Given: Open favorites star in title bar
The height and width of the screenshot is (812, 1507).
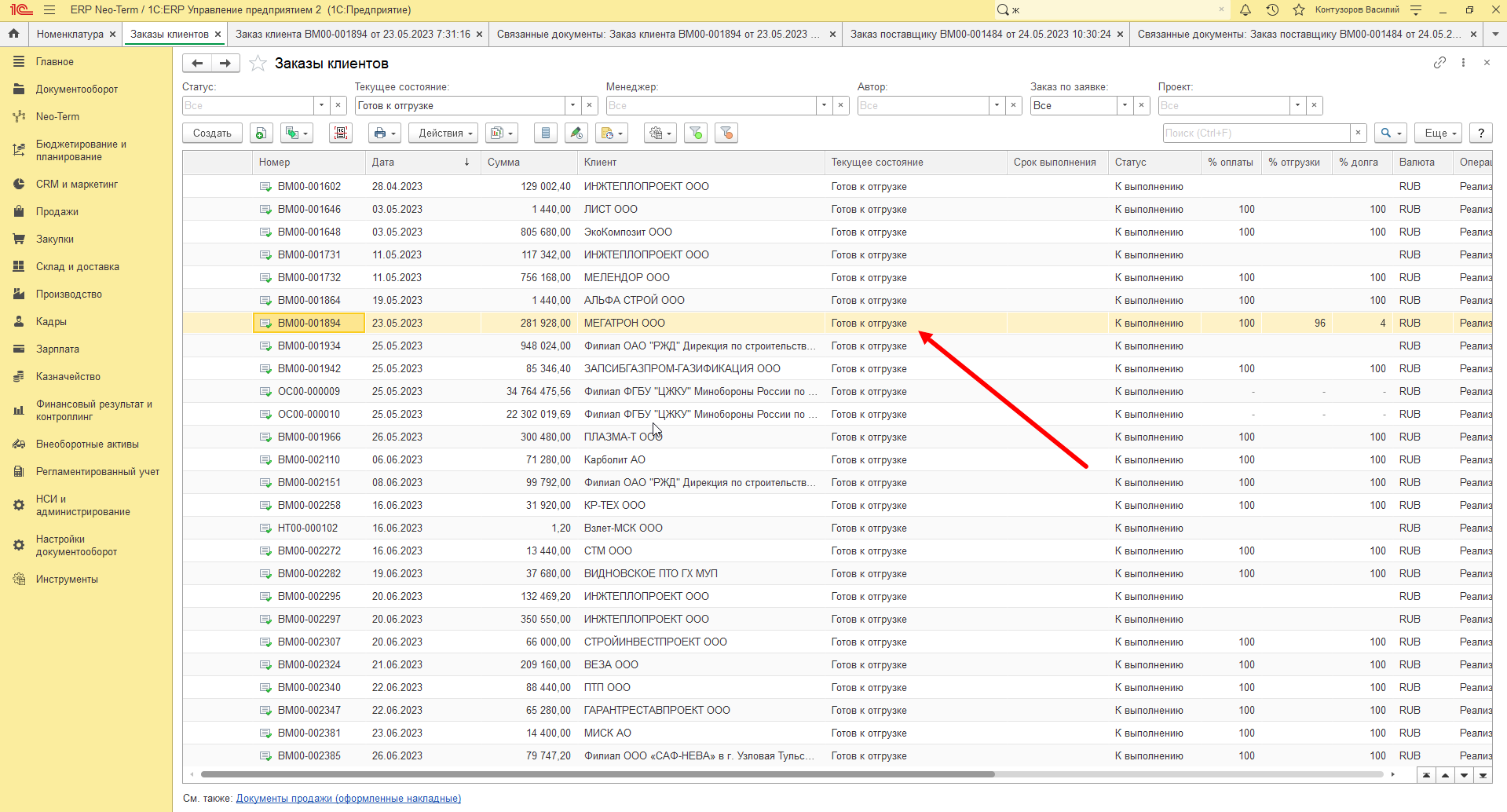Looking at the screenshot, I should [x=1299, y=10].
